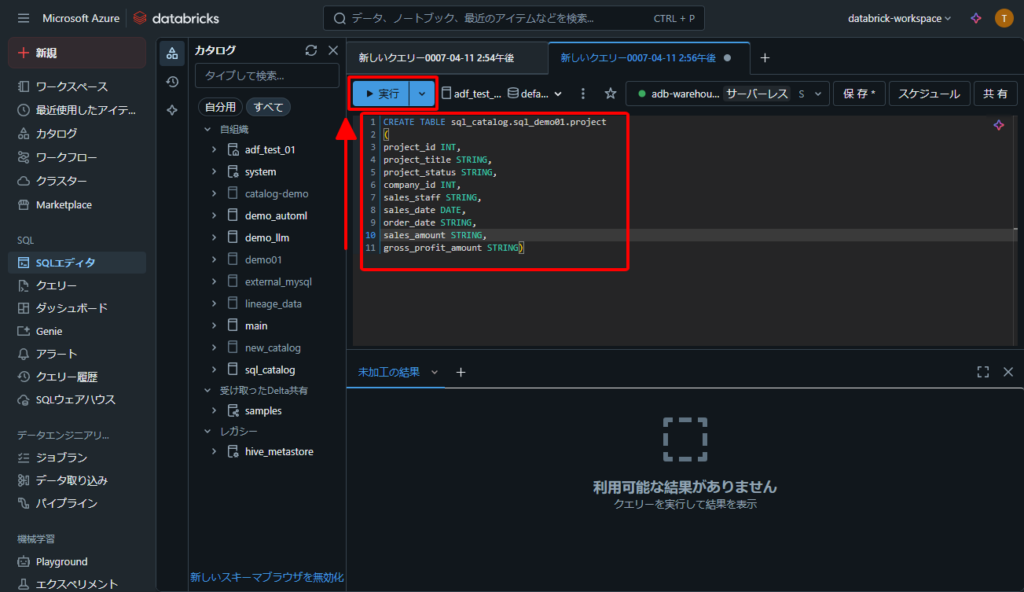Screen dimensions: 1024x592
Task: Click the 実行 run button
Action: coord(381,93)
